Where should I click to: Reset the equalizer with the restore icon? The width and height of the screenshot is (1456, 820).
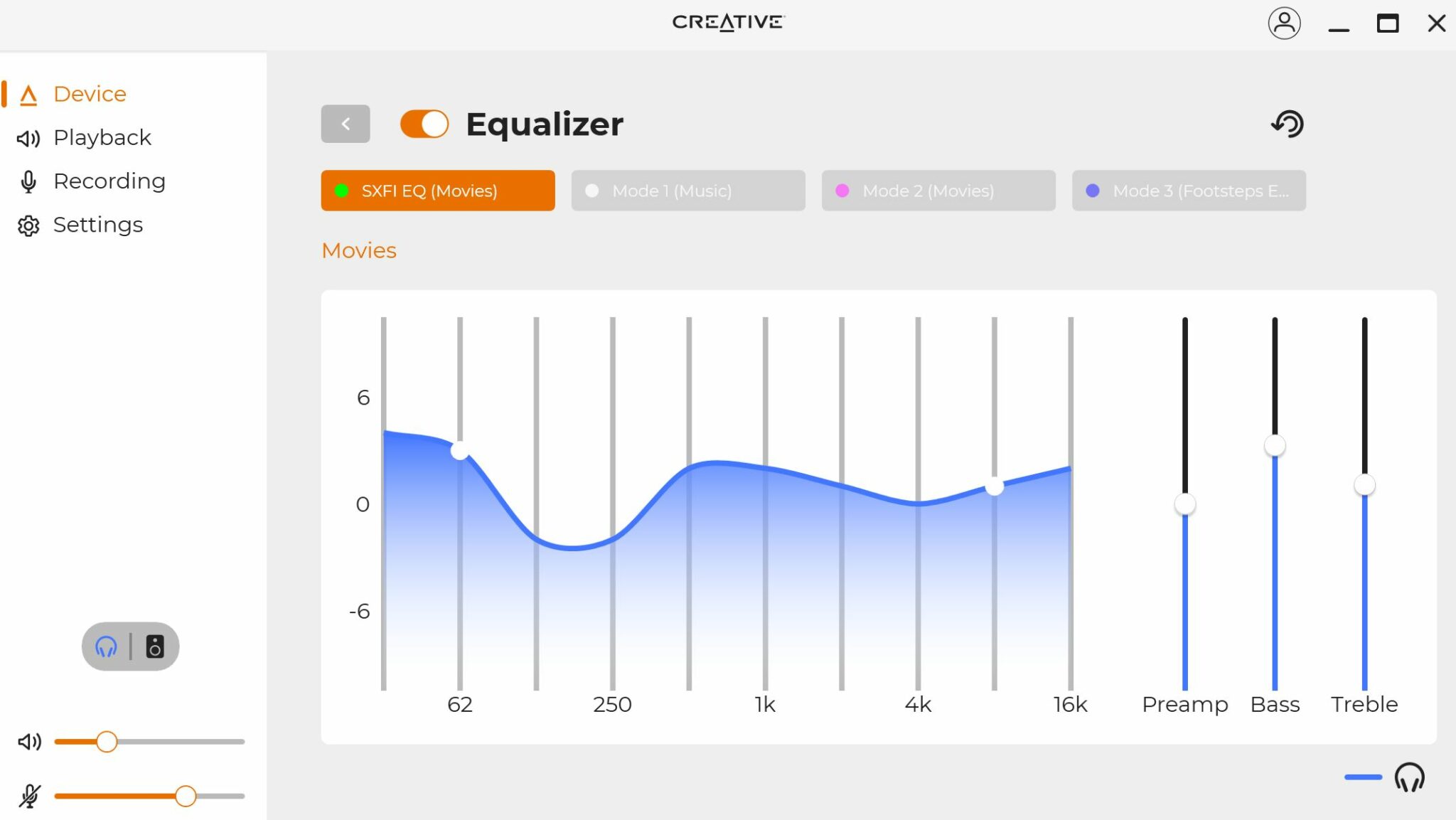pyautogui.click(x=1288, y=124)
